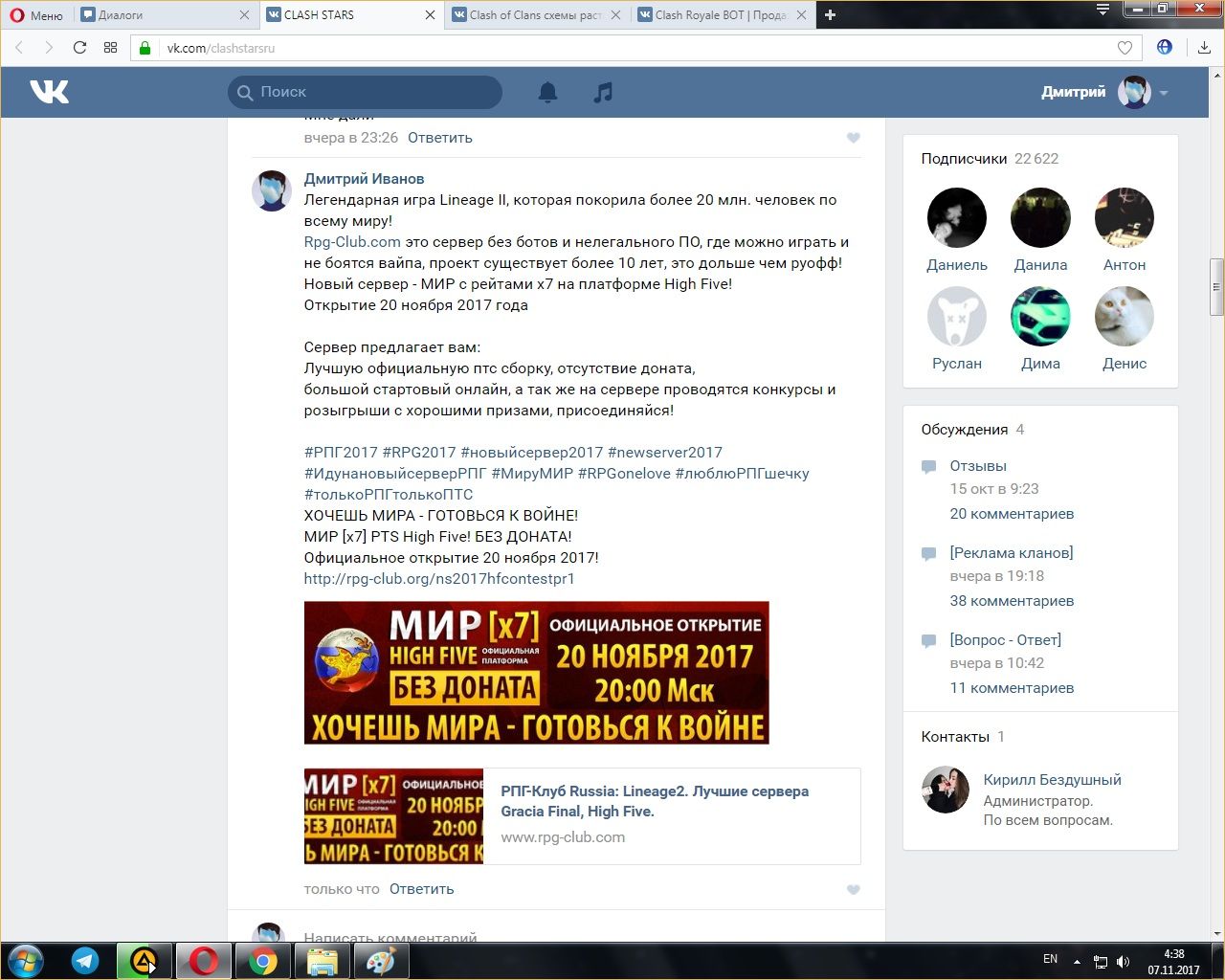Open volume control in system tray
1225x980 pixels.
(x=1123, y=962)
